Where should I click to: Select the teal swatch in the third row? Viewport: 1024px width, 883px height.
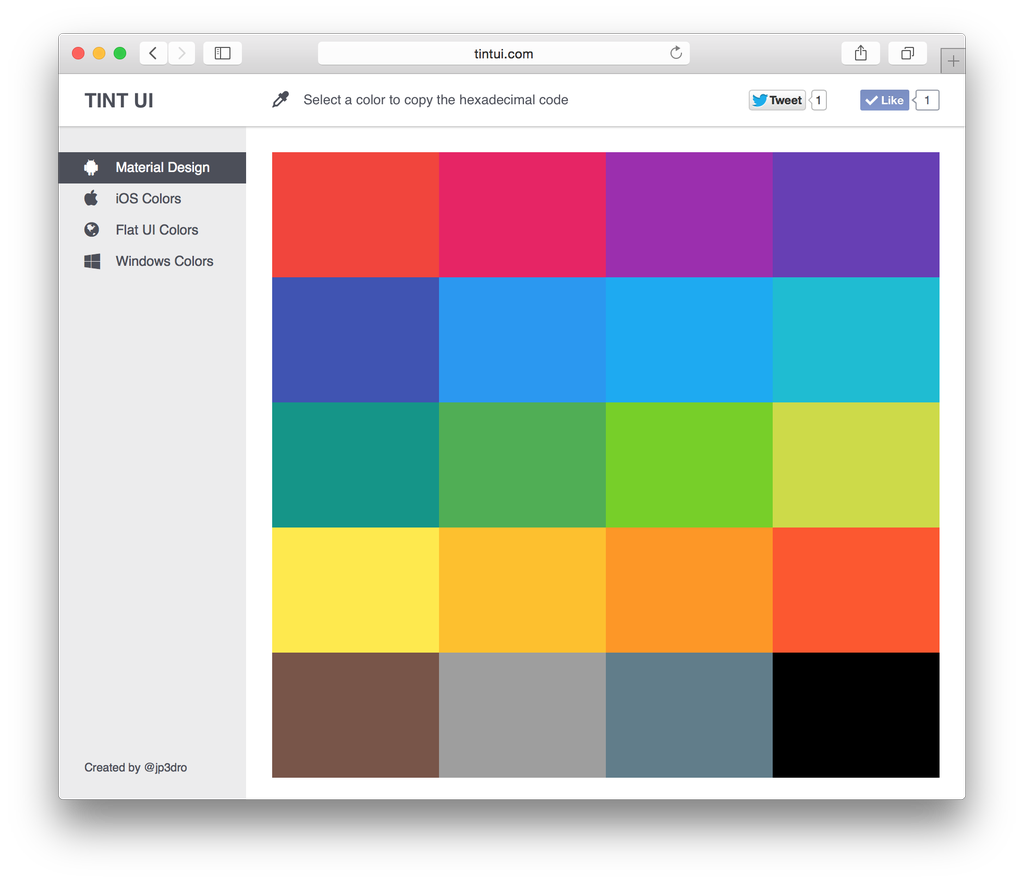[x=355, y=465]
